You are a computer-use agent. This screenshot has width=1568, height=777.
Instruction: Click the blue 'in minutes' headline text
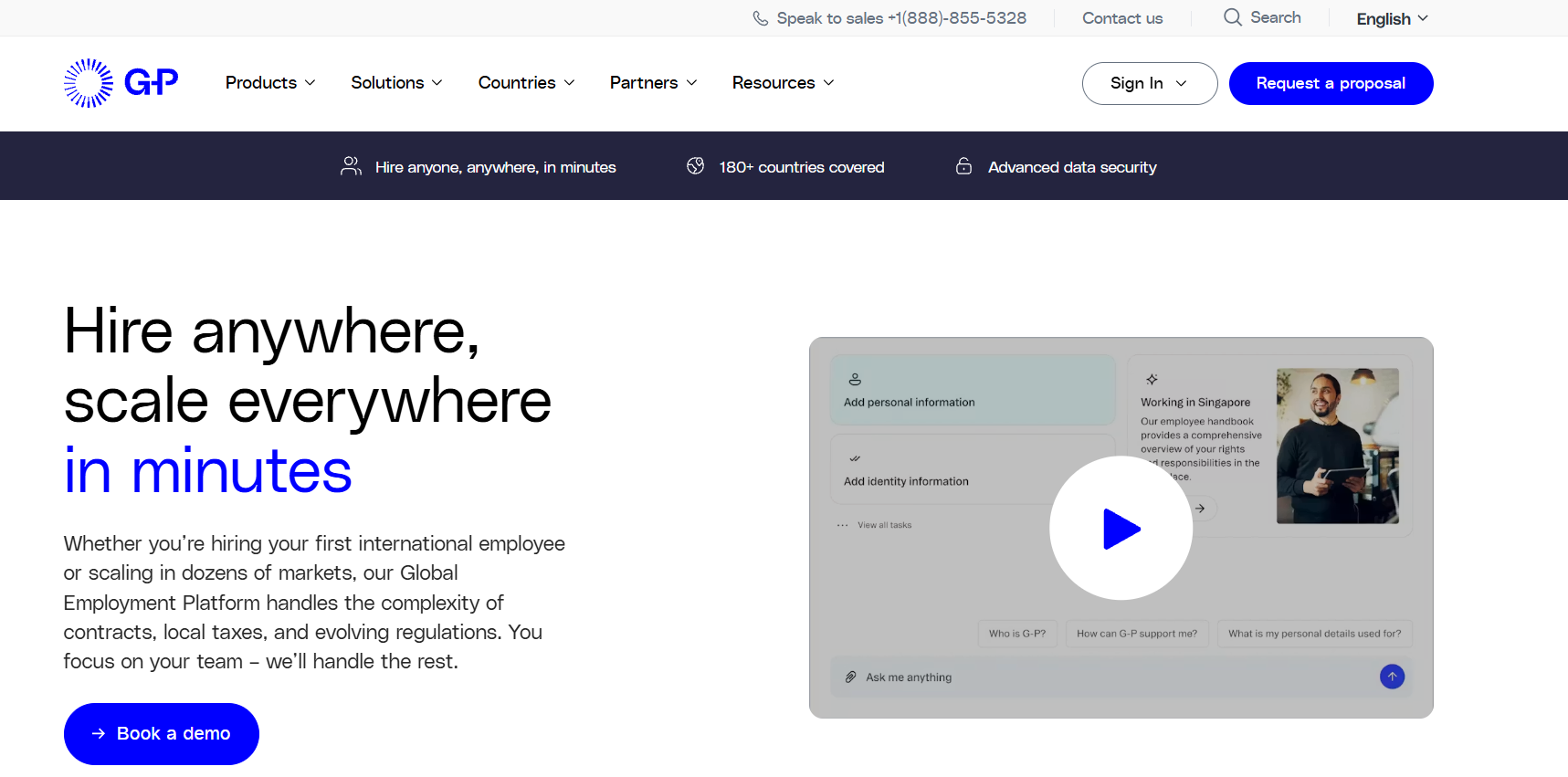208,471
